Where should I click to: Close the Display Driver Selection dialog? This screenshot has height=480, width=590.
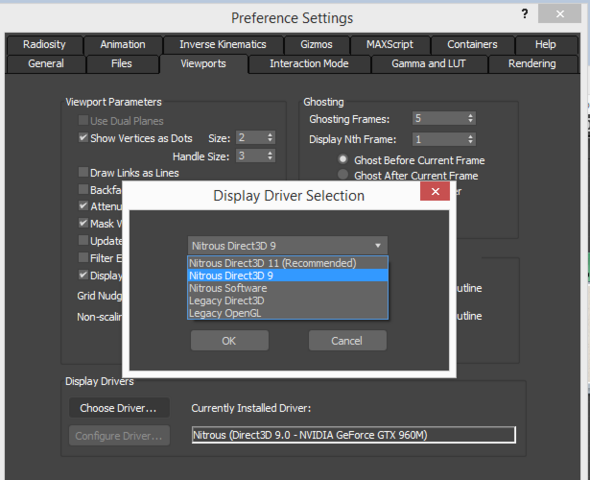coord(435,191)
